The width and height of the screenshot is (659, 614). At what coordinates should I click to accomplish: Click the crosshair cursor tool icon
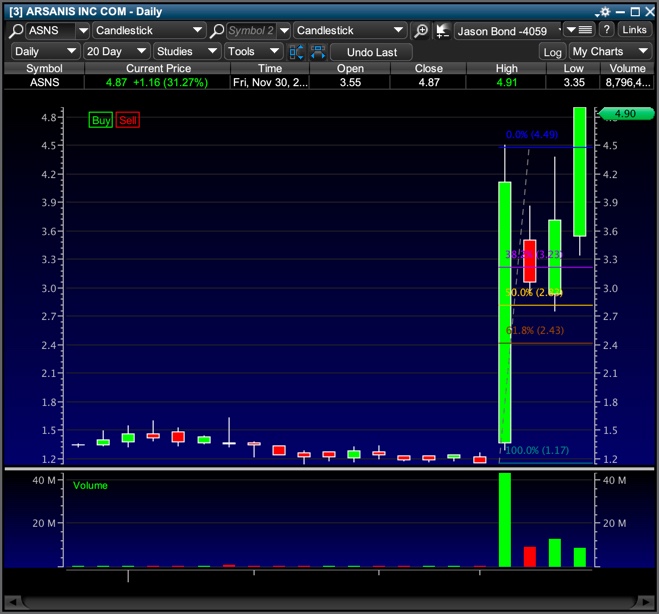tap(442, 31)
